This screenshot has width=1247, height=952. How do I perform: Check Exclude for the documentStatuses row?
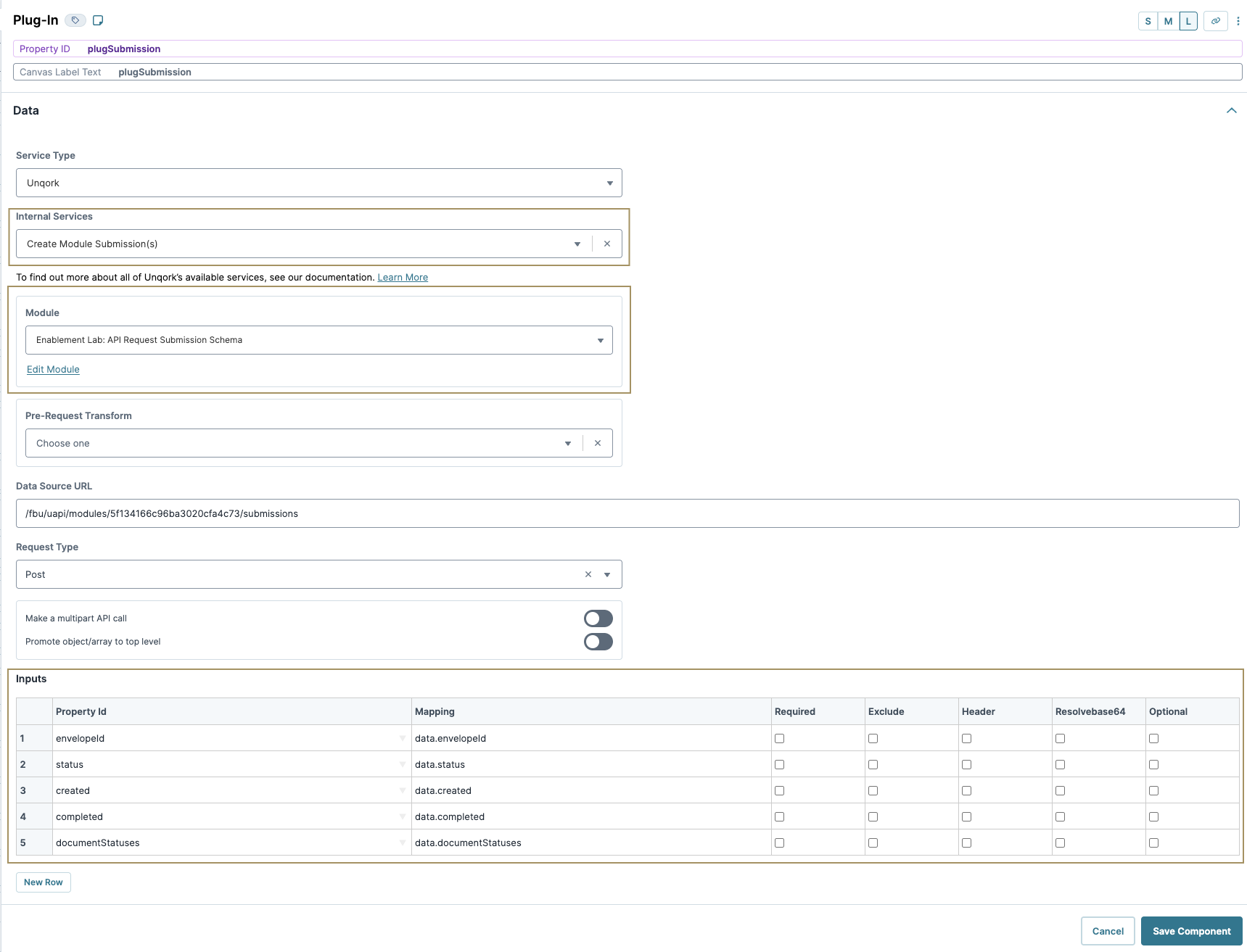(x=873, y=843)
